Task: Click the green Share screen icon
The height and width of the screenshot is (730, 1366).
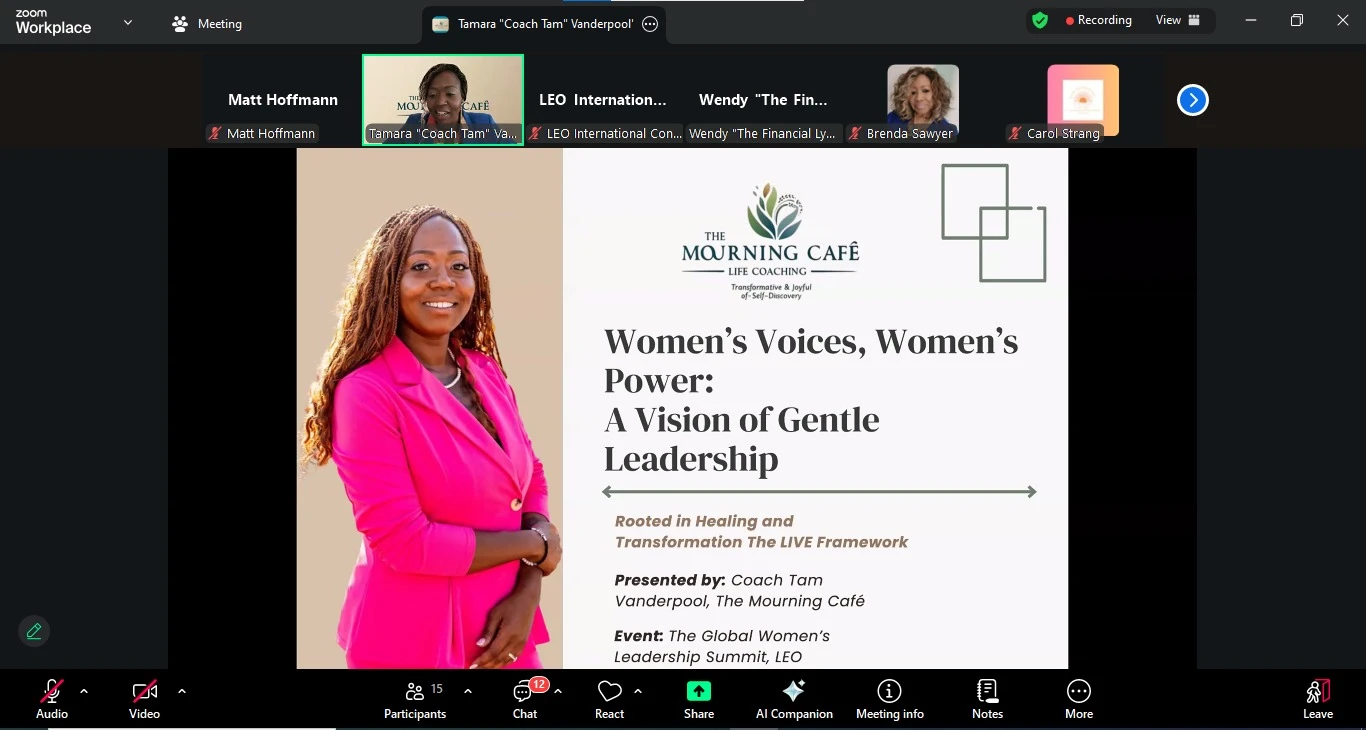Action: 699,691
